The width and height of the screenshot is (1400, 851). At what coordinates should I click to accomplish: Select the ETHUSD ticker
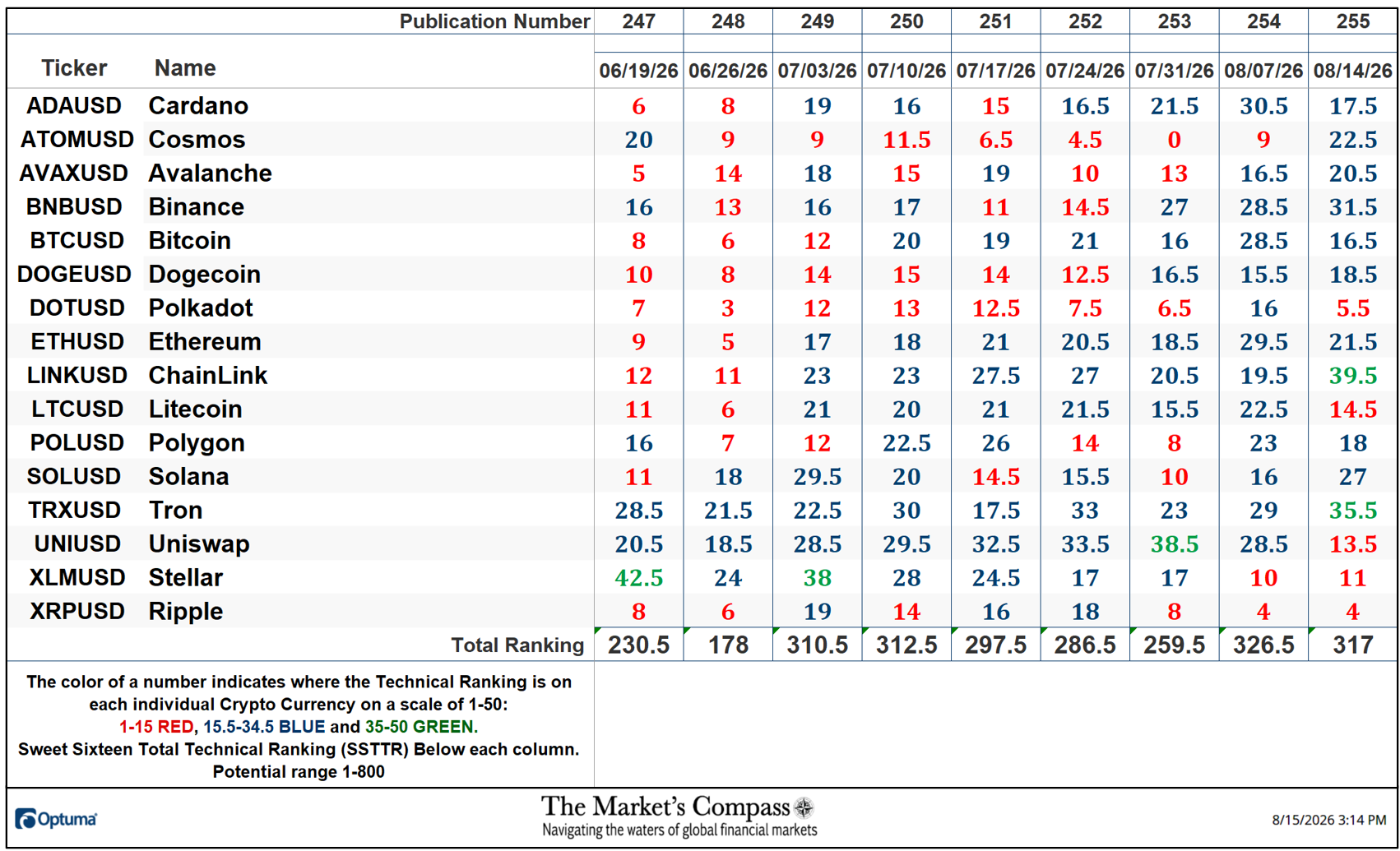(x=76, y=342)
